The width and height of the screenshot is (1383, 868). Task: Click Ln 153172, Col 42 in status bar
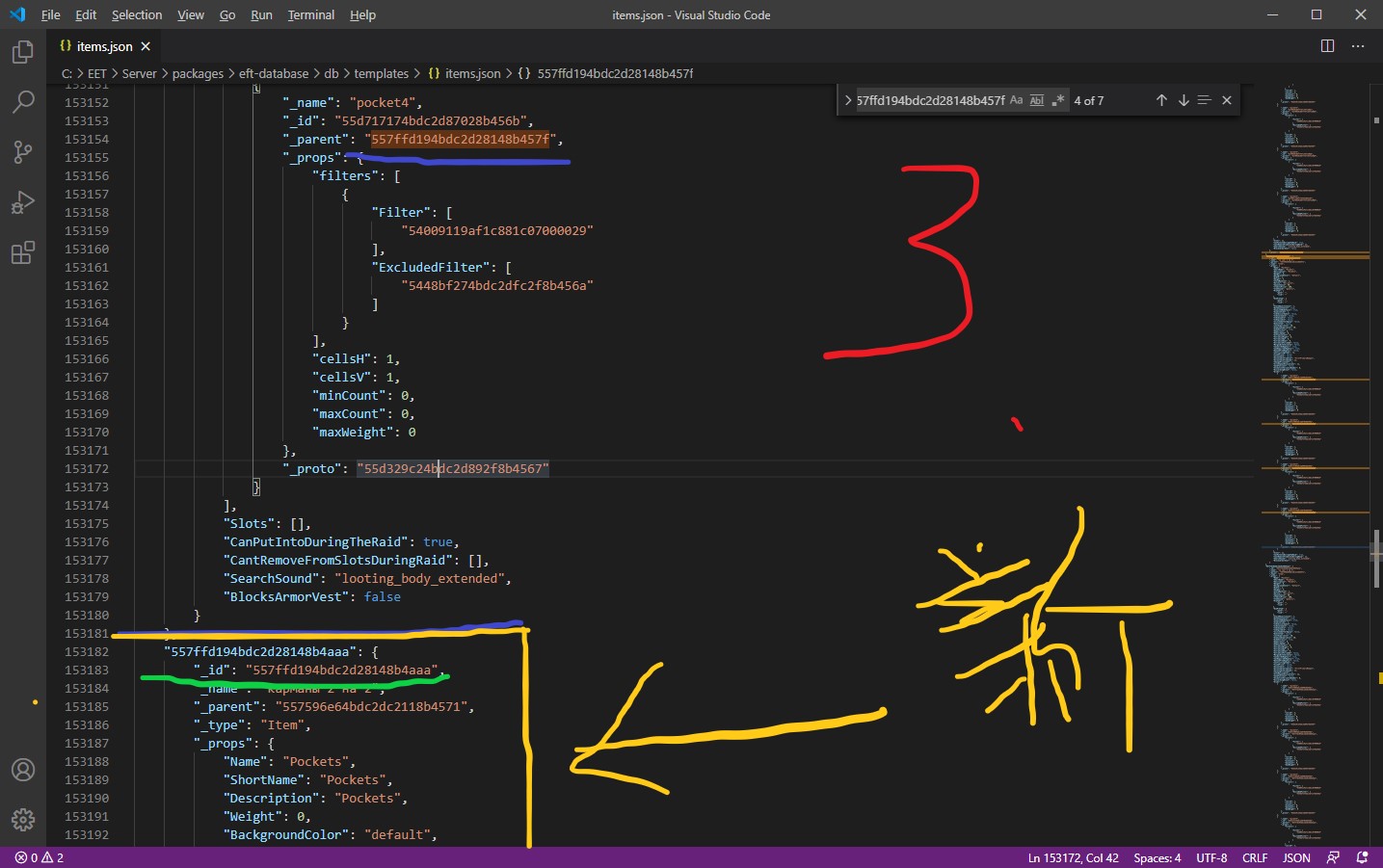1074,857
